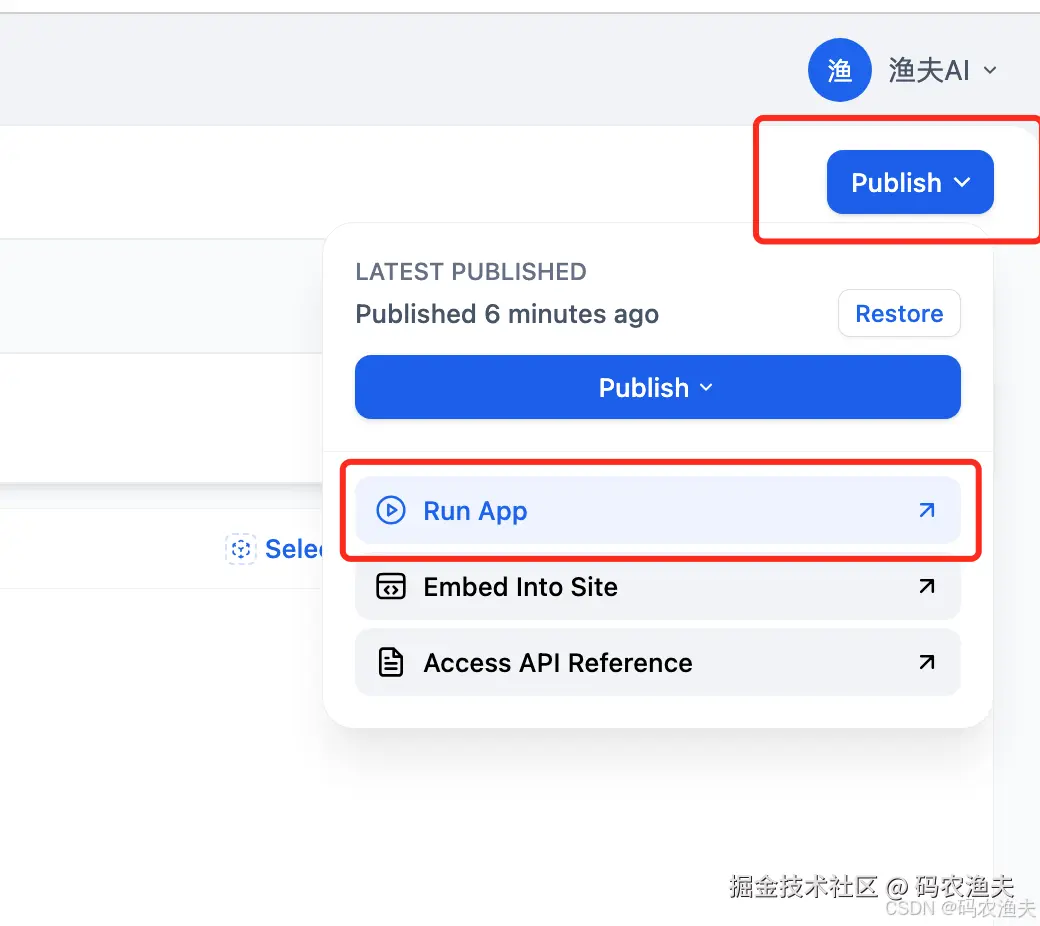Select the Run App menu entry

pos(657,510)
